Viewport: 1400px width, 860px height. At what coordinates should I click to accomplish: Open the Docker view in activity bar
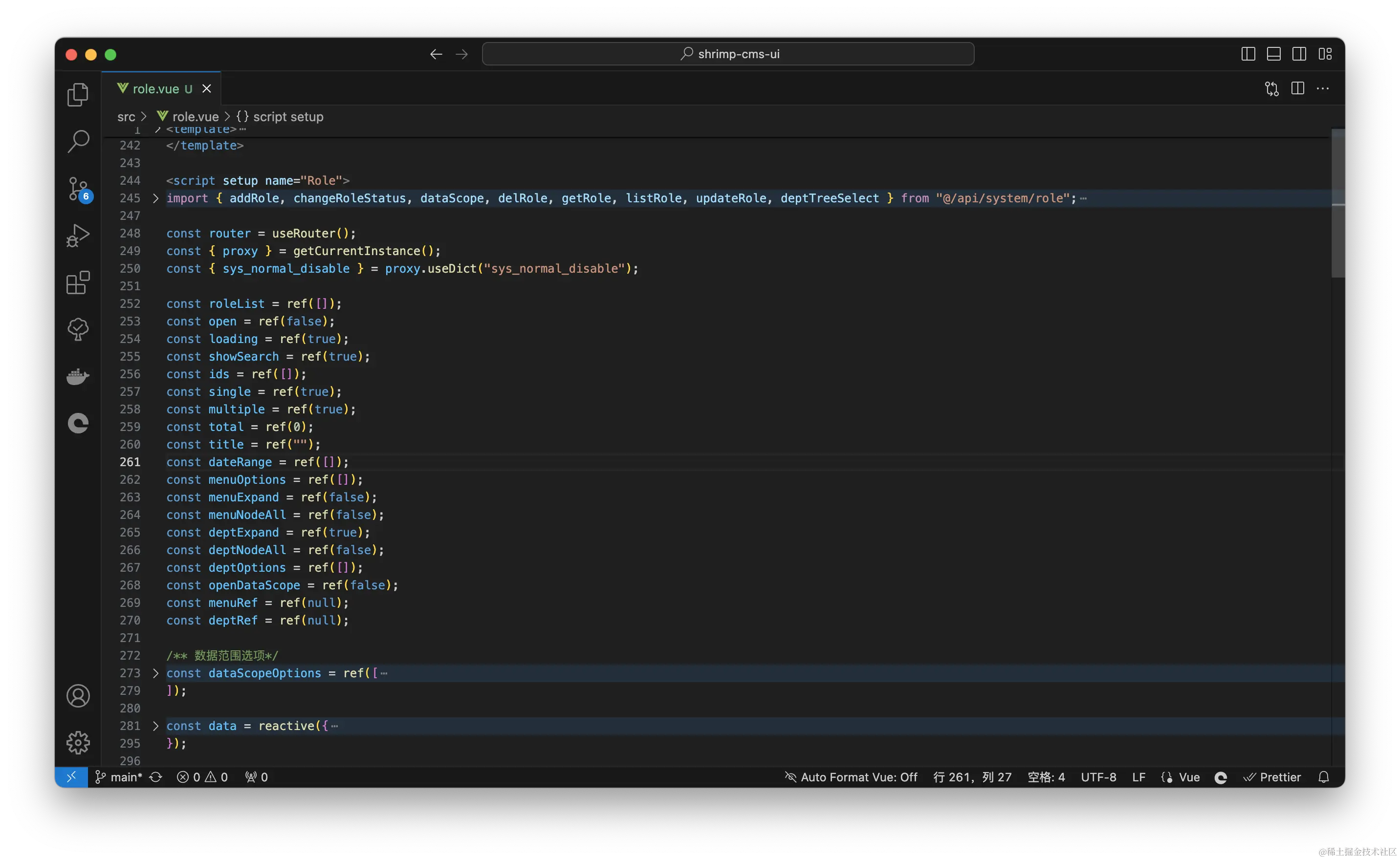coord(78,376)
